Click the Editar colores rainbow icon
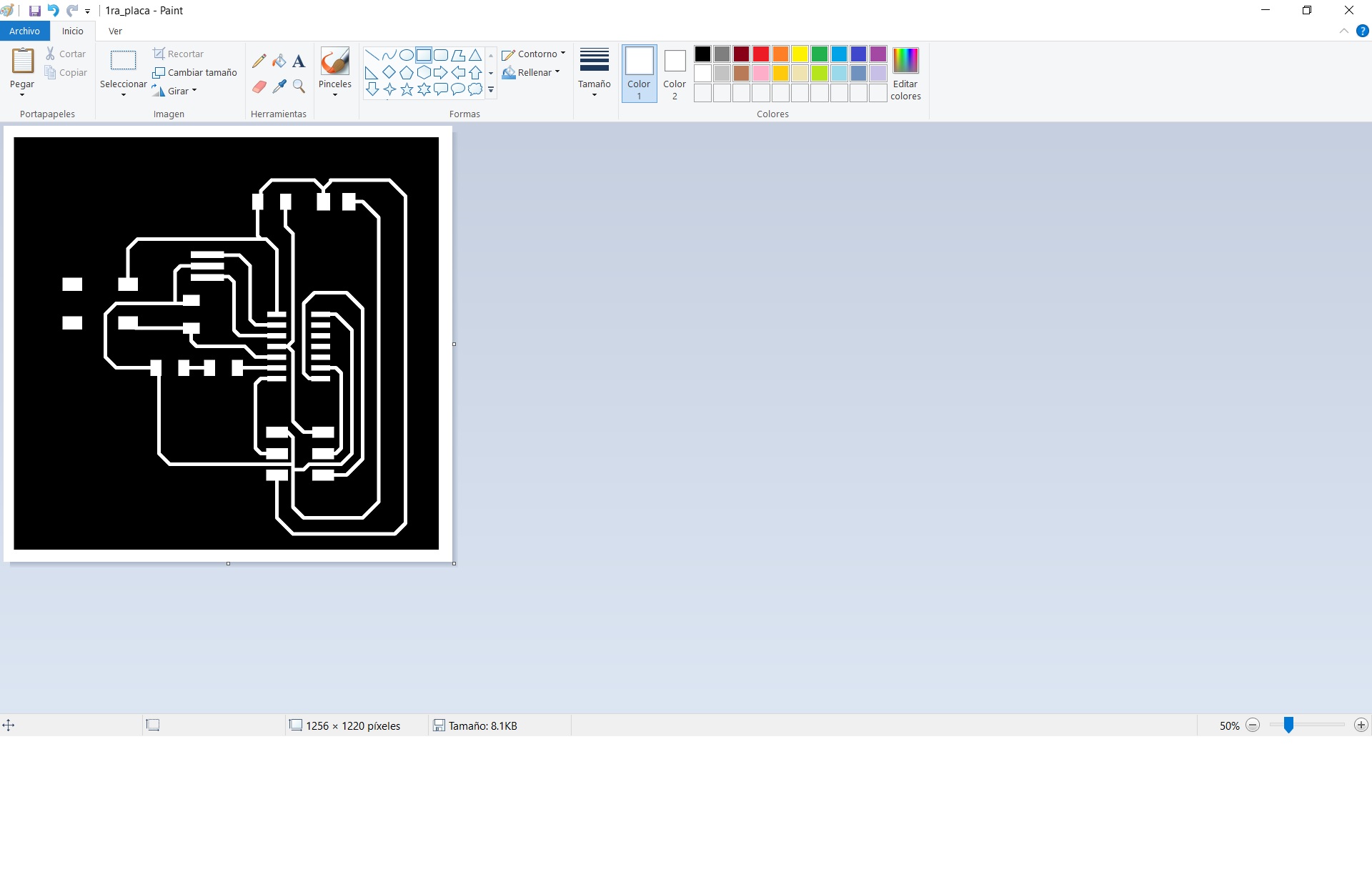This screenshot has width=1372, height=872. 905,61
